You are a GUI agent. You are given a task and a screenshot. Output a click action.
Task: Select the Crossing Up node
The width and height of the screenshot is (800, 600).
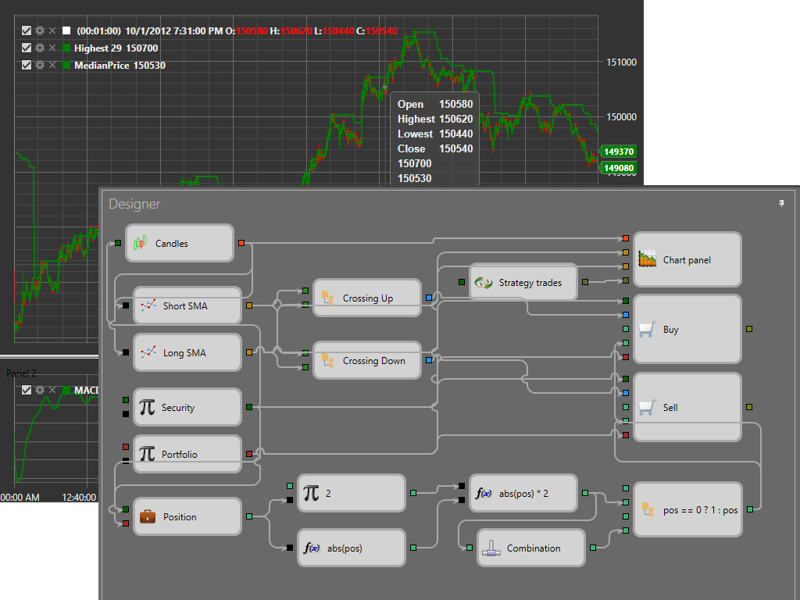point(367,298)
